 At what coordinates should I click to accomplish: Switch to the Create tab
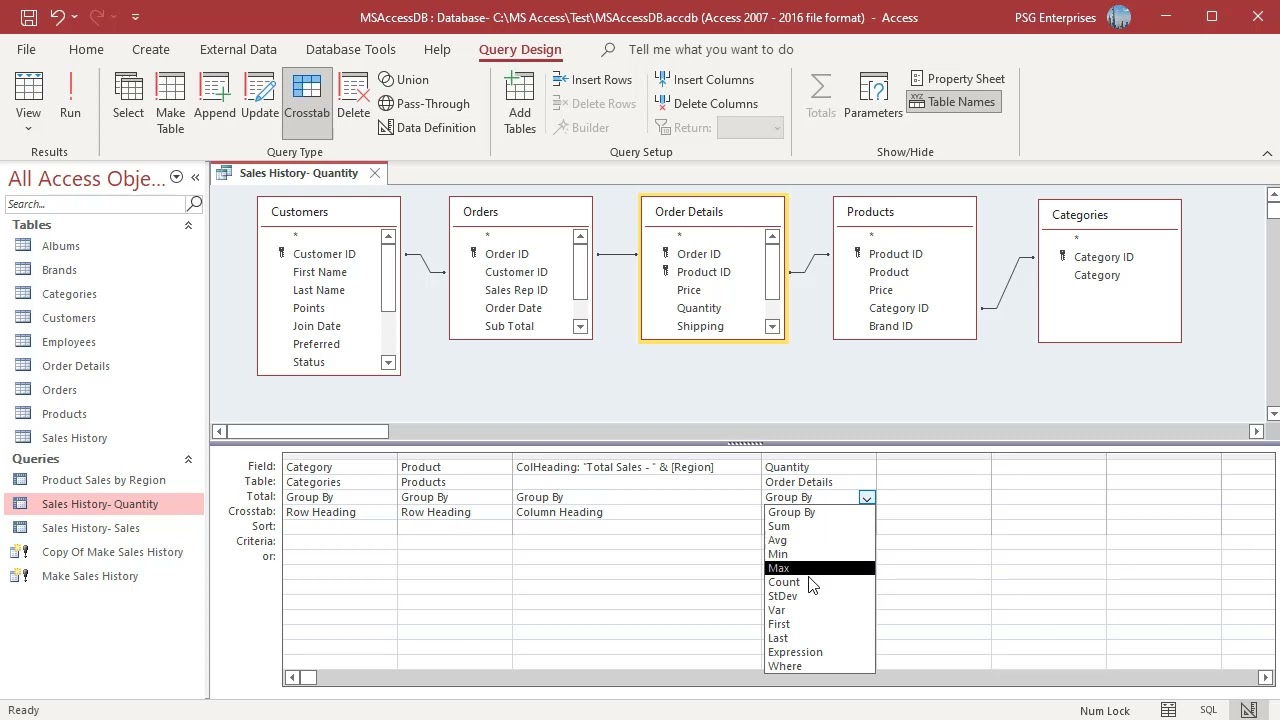coord(151,49)
